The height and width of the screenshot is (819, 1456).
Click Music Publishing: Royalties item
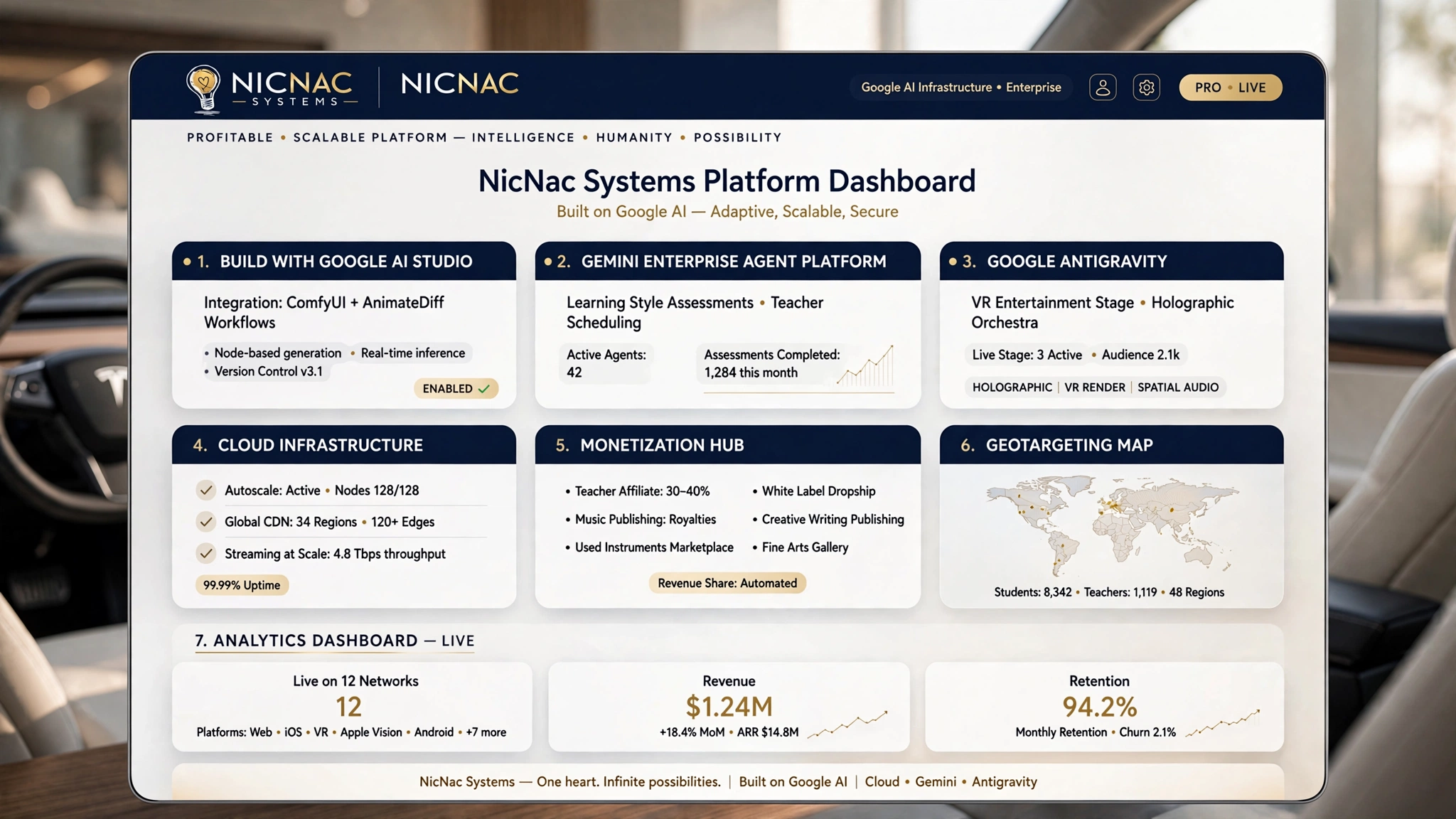646,519
